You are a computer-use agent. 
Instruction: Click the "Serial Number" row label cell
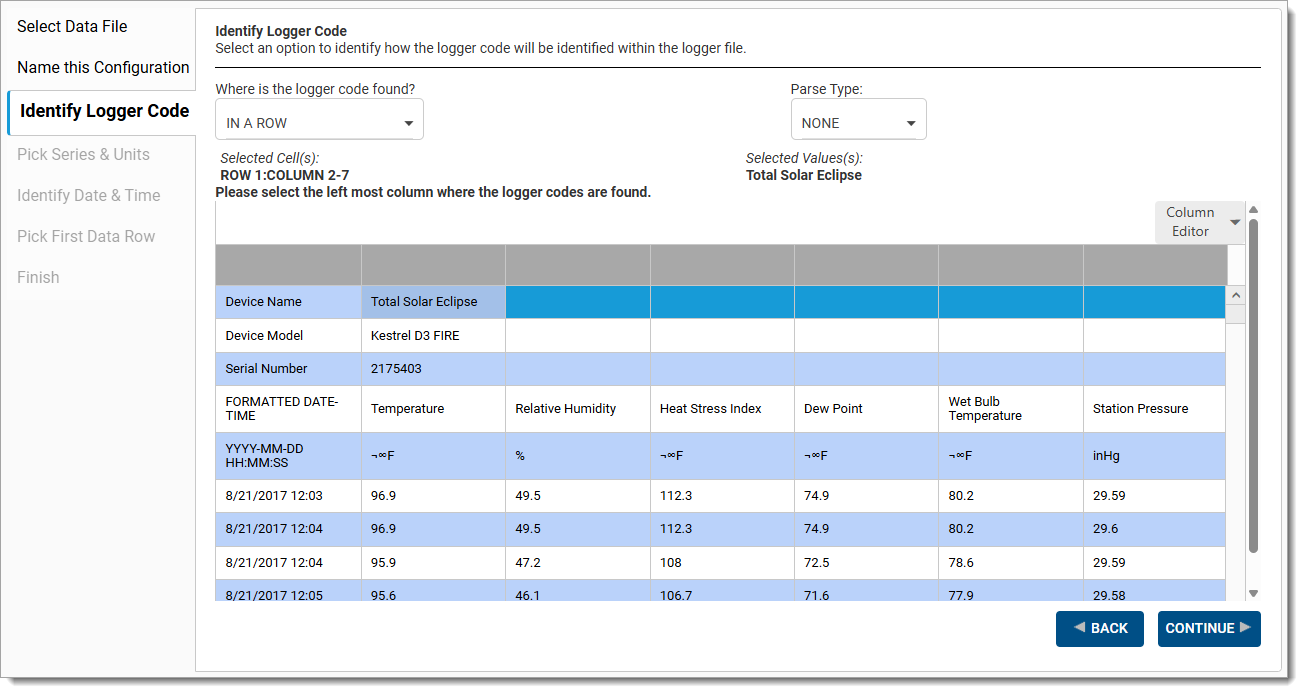288,369
